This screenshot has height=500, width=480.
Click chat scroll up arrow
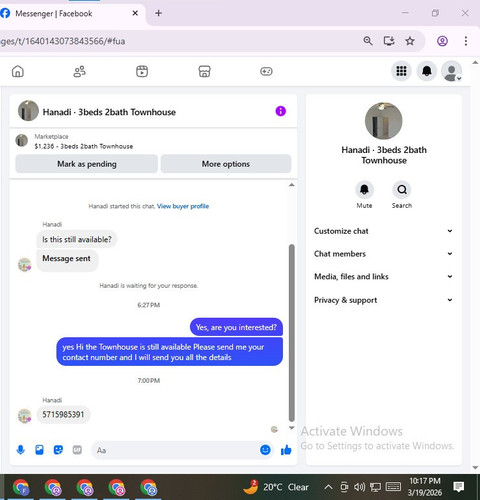tap(292, 185)
